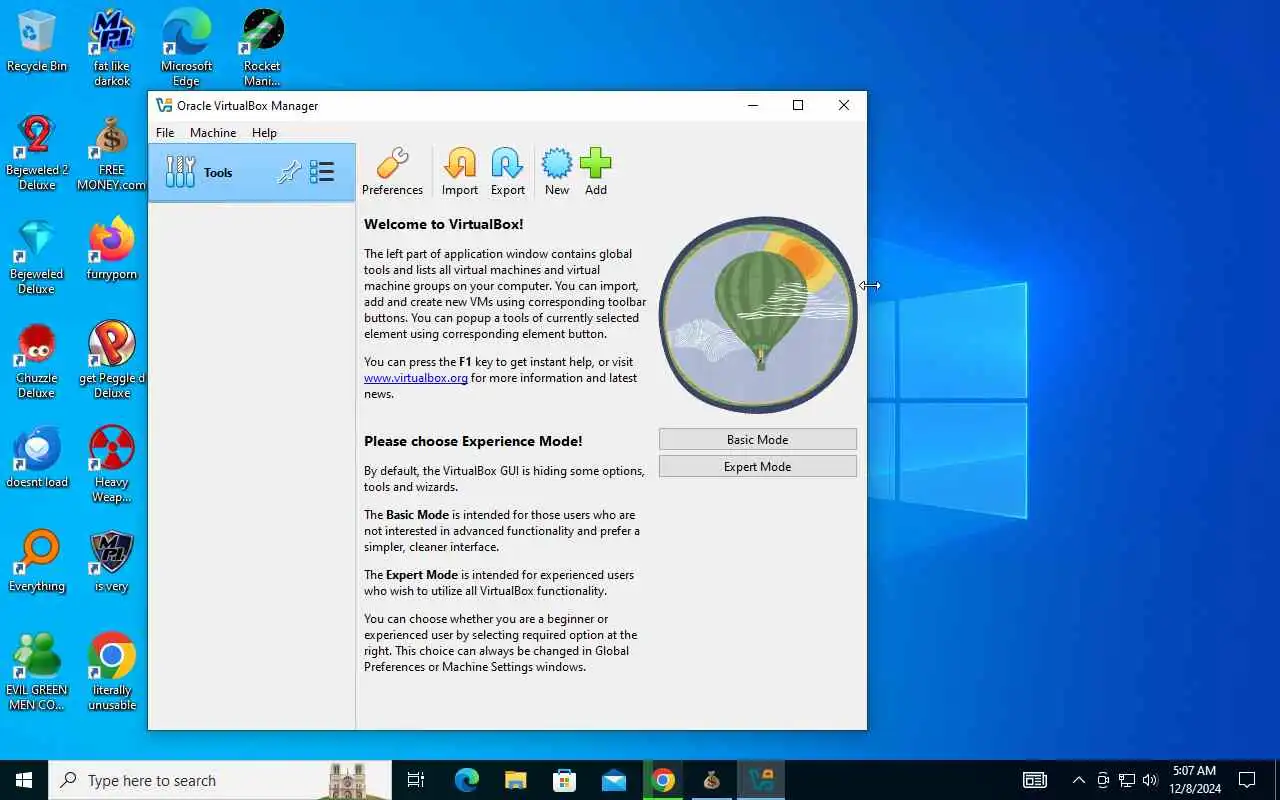Close the VirtualBox Manager window

coord(844,105)
